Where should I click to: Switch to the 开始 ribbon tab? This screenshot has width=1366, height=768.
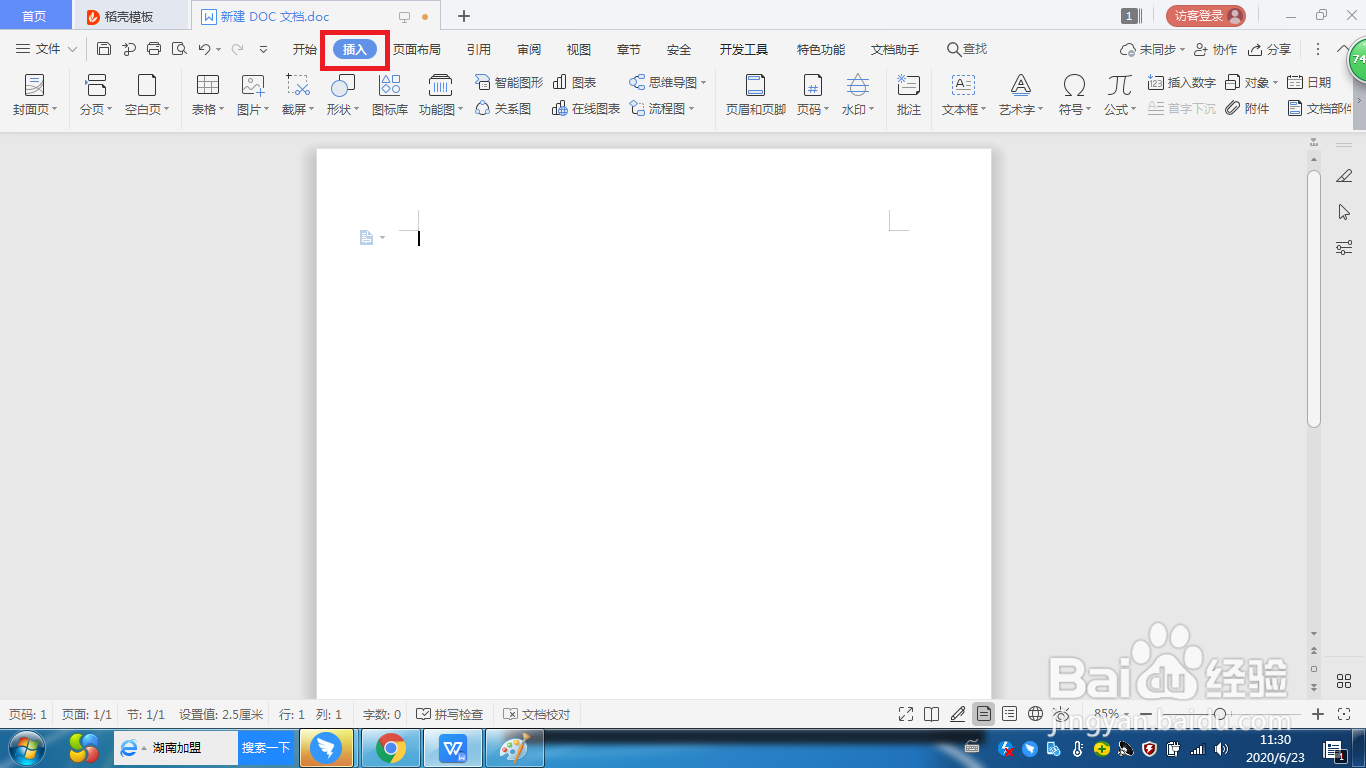(304, 49)
